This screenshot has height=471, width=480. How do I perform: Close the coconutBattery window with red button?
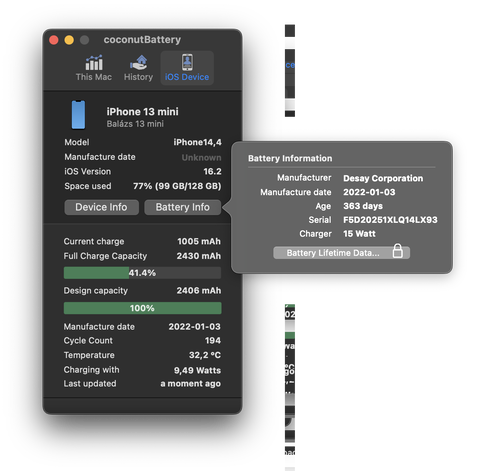click(x=54, y=40)
